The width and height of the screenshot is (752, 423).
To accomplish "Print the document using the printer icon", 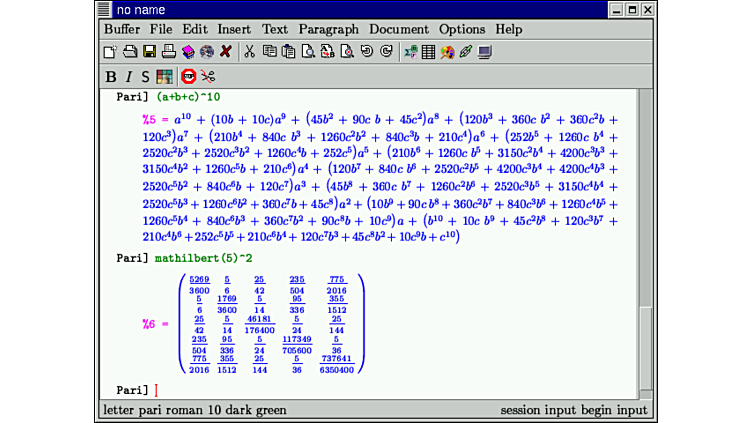I will 169,52.
